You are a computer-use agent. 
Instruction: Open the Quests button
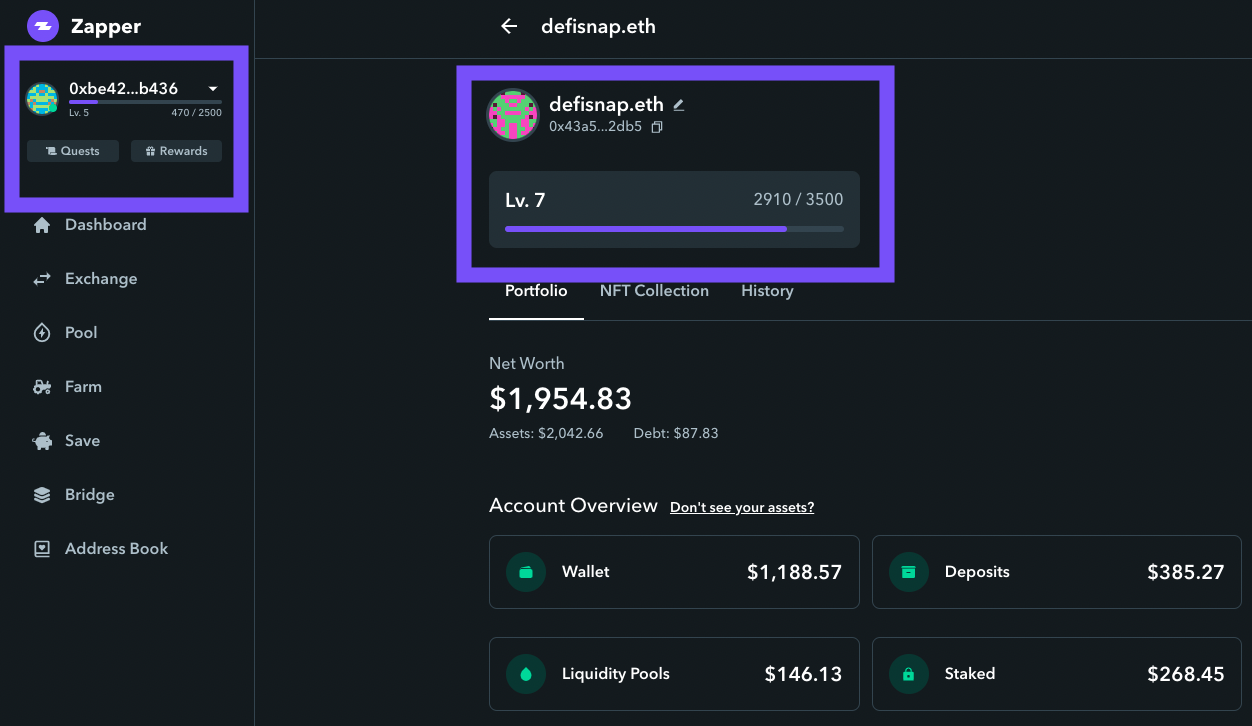click(x=73, y=151)
